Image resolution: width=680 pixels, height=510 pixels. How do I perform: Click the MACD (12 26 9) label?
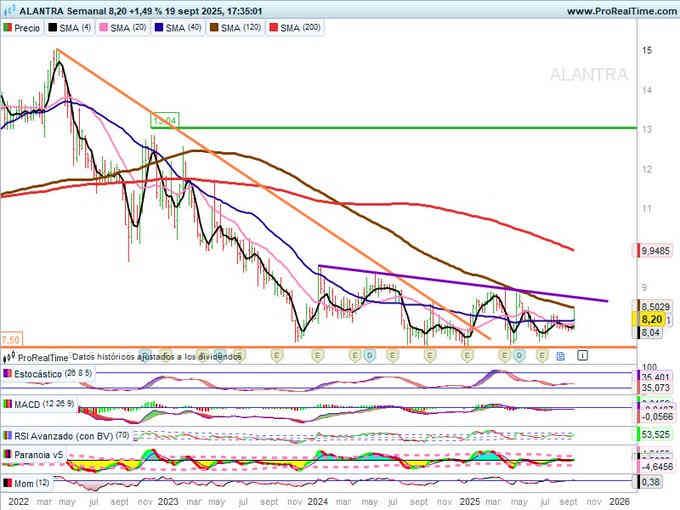tap(44, 404)
